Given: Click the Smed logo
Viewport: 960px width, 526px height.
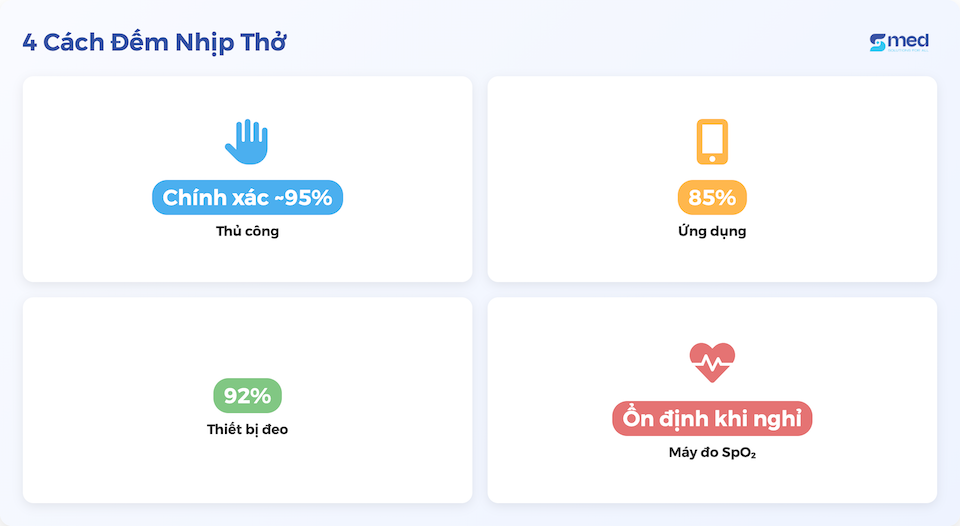Looking at the screenshot, I should pyautogui.click(x=899, y=42).
